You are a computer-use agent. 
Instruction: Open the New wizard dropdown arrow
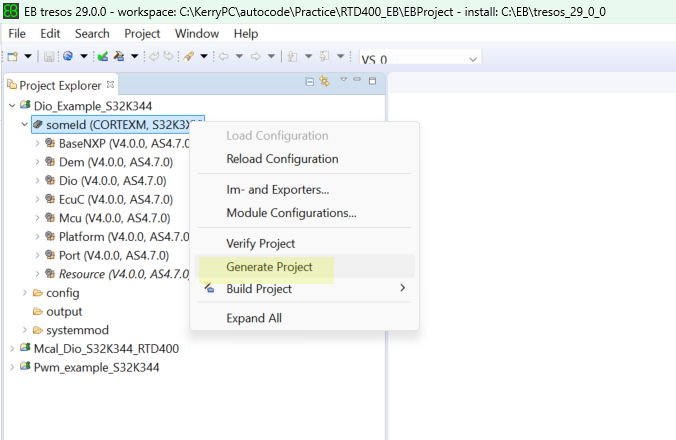click(28, 56)
